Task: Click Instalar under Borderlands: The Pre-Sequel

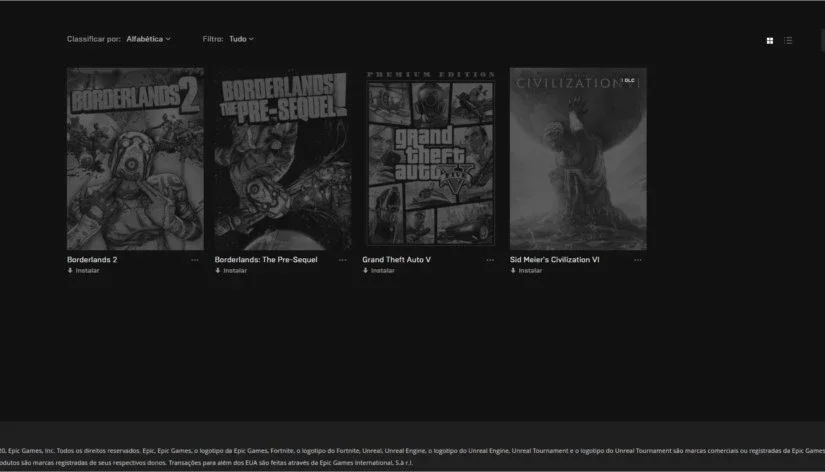Action: point(231,270)
